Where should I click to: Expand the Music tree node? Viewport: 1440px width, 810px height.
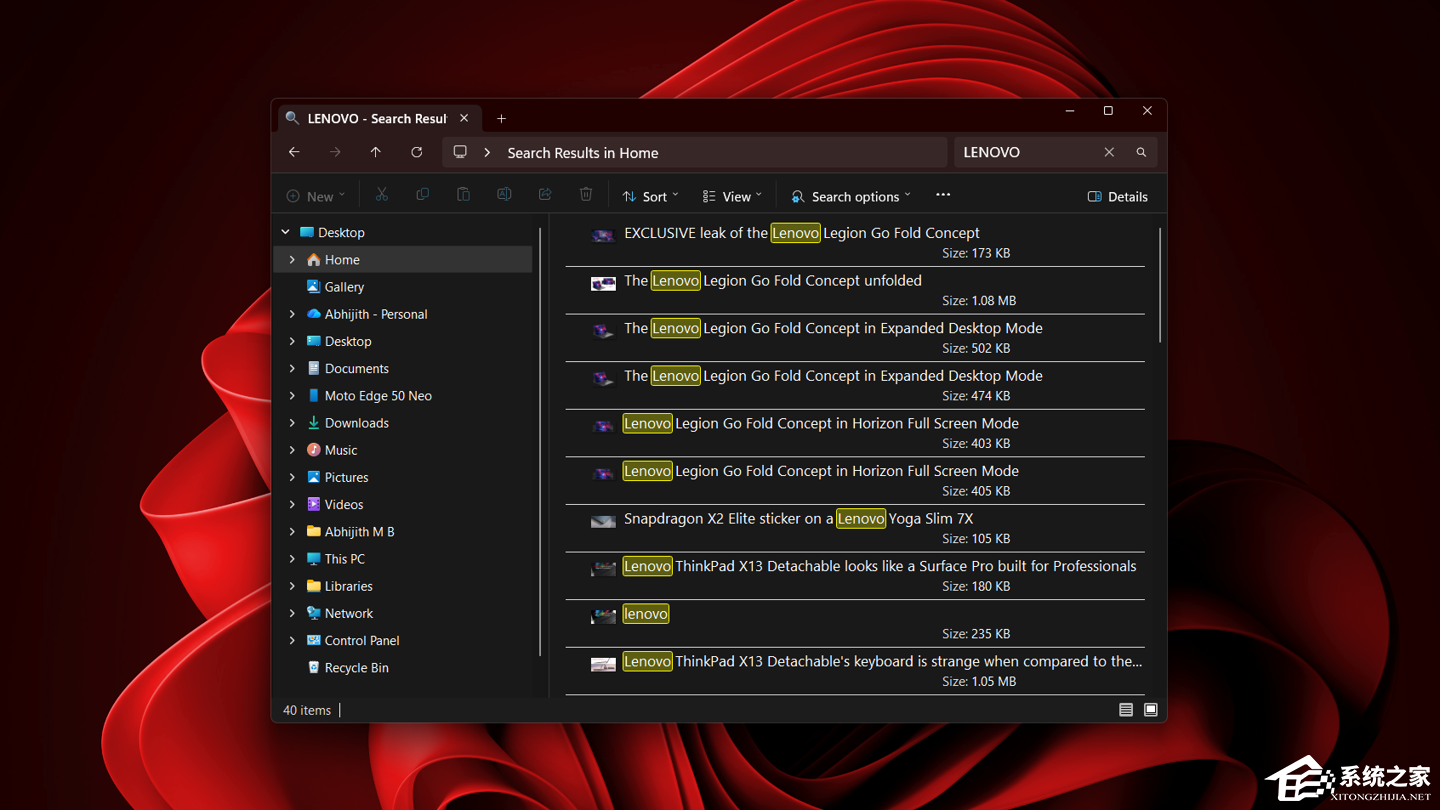(292, 450)
